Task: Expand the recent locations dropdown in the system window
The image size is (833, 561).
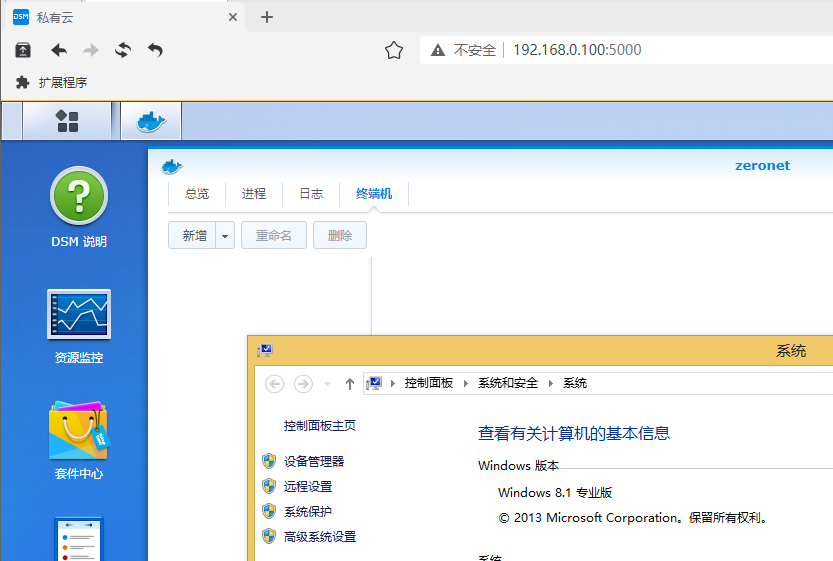Action: point(326,384)
